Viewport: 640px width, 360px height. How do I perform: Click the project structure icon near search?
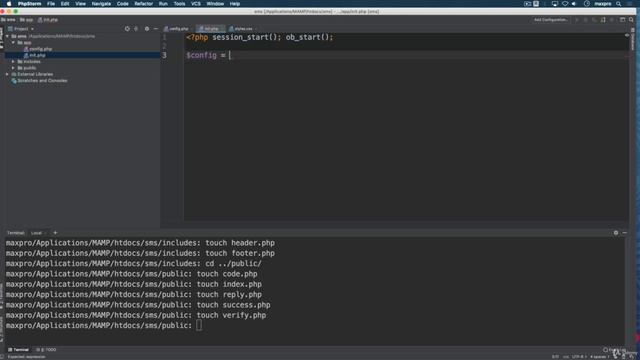pyautogui.click(x=622, y=20)
